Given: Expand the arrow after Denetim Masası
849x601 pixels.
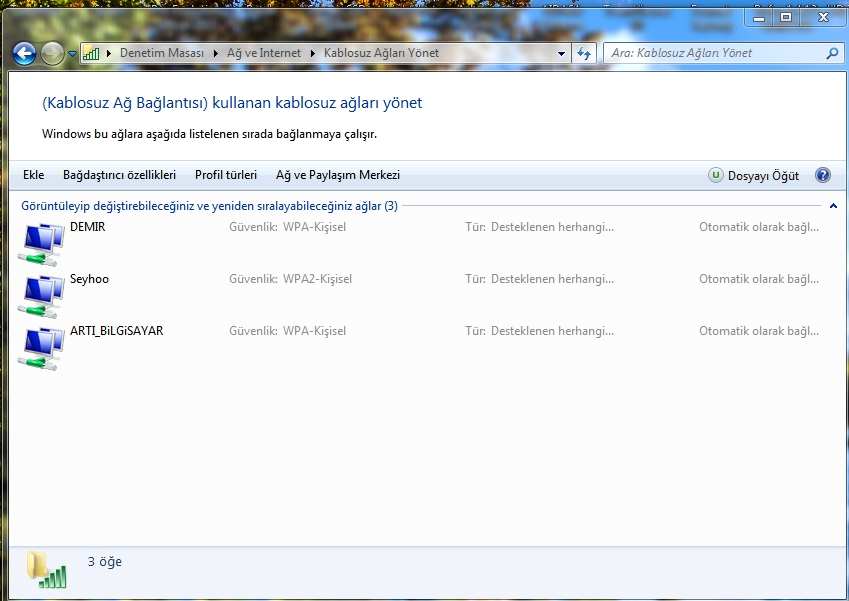Looking at the screenshot, I should point(216,53).
